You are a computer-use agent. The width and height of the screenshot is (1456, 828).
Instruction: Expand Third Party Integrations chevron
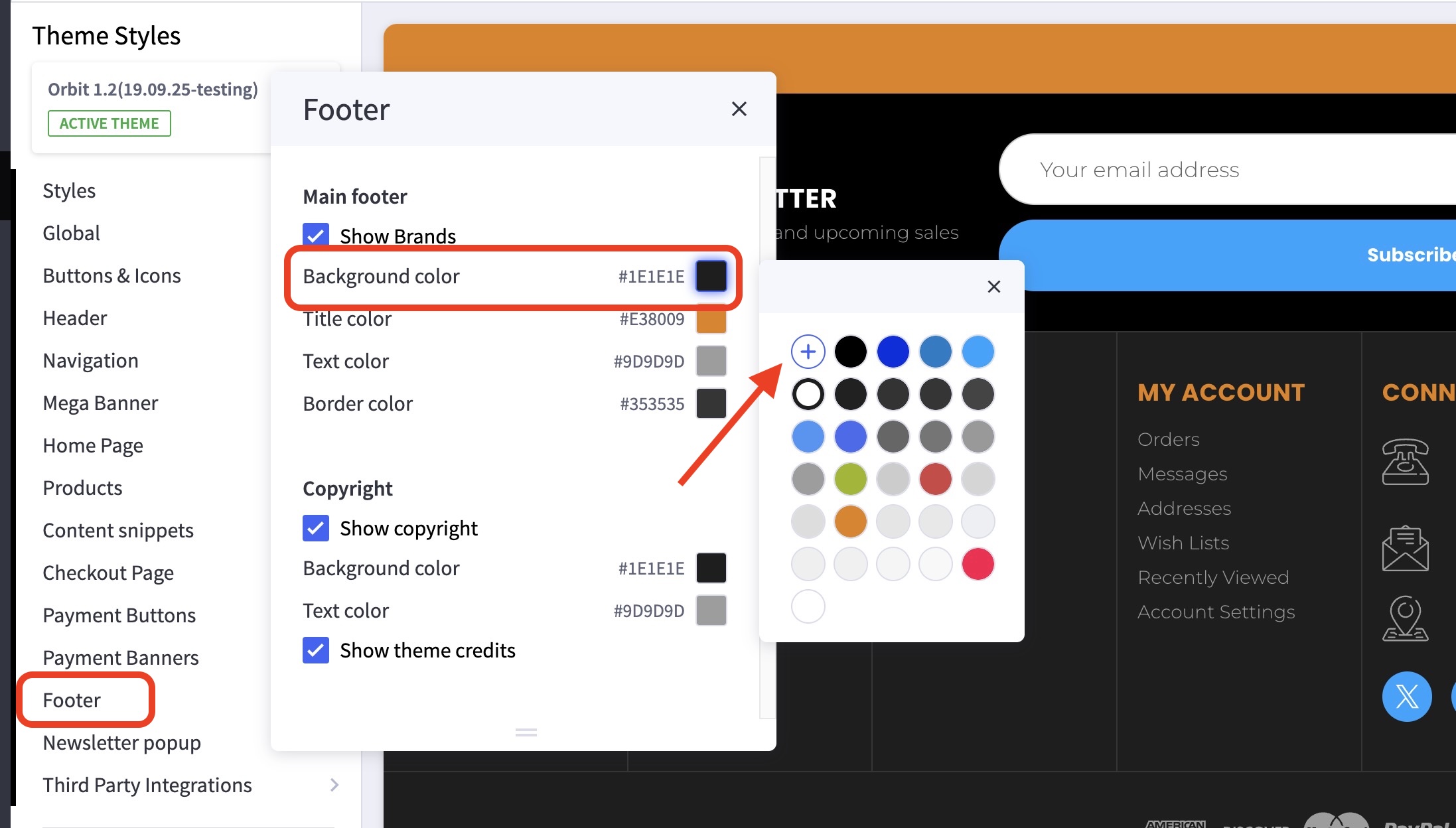coord(334,785)
